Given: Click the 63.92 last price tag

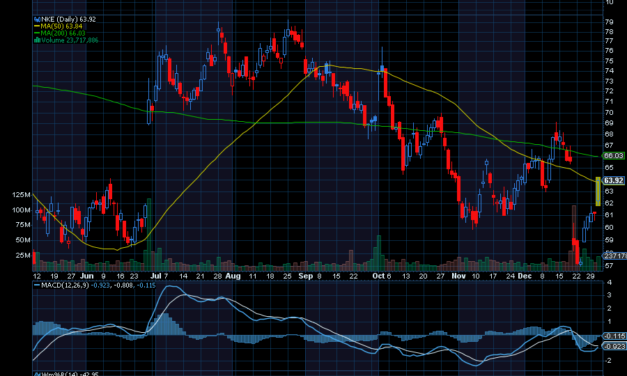Looking at the screenshot, I should coord(613,180).
